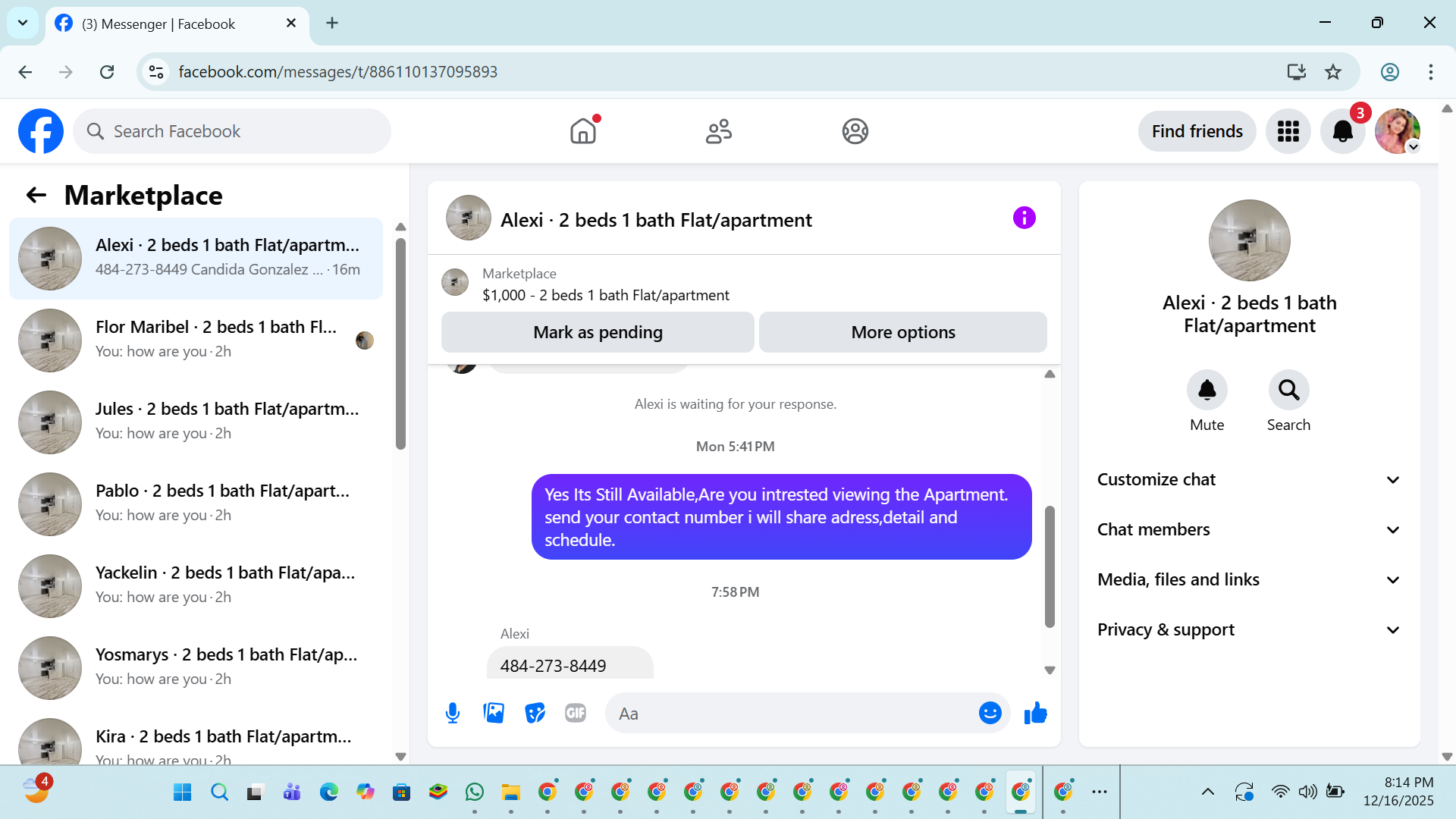The height and width of the screenshot is (819, 1456).
Task: Click the address bar URL
Action: click(x=337, y=72)
